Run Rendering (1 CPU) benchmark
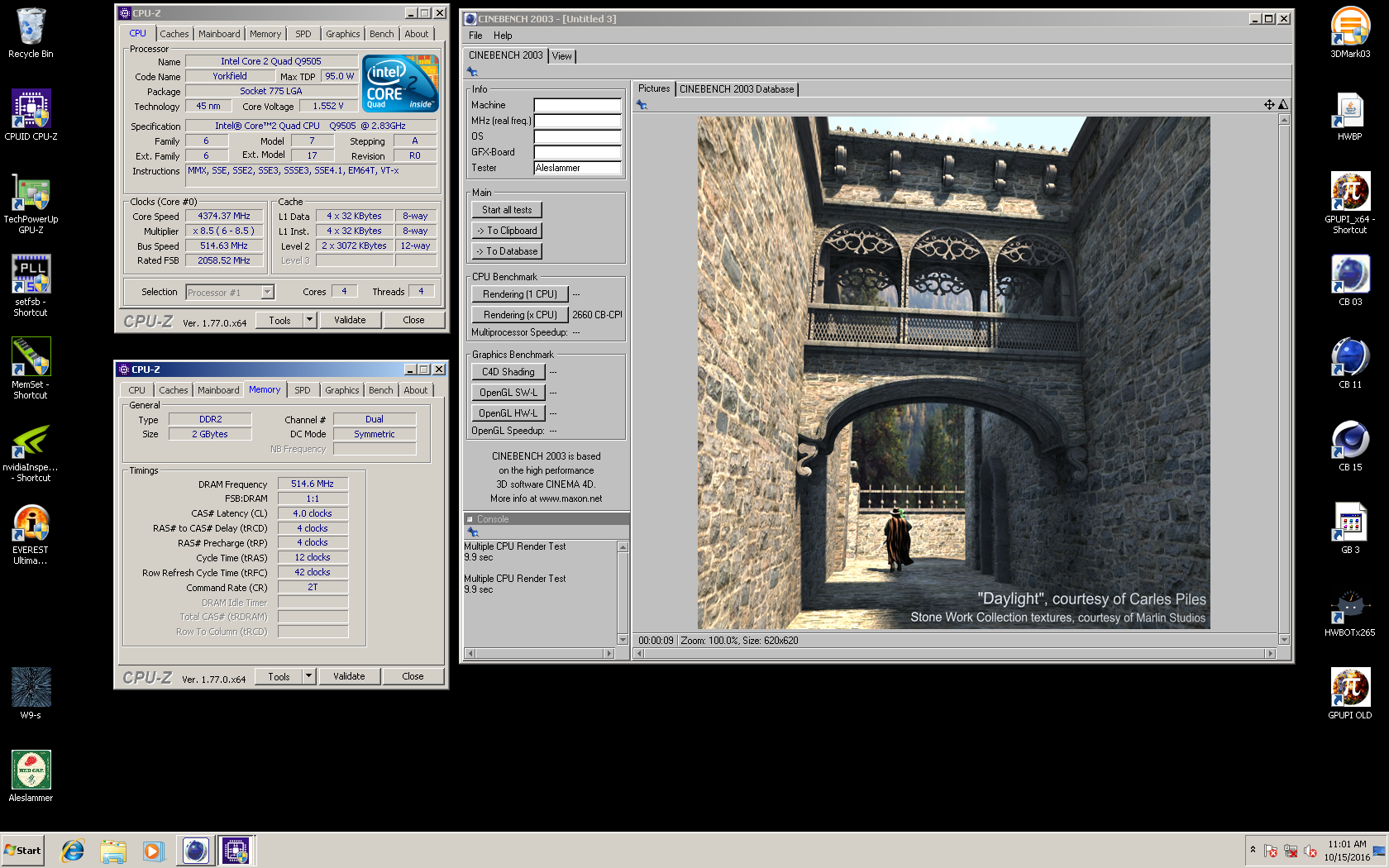The height and width of the screenshot is (868, 1389). [520, 294]
